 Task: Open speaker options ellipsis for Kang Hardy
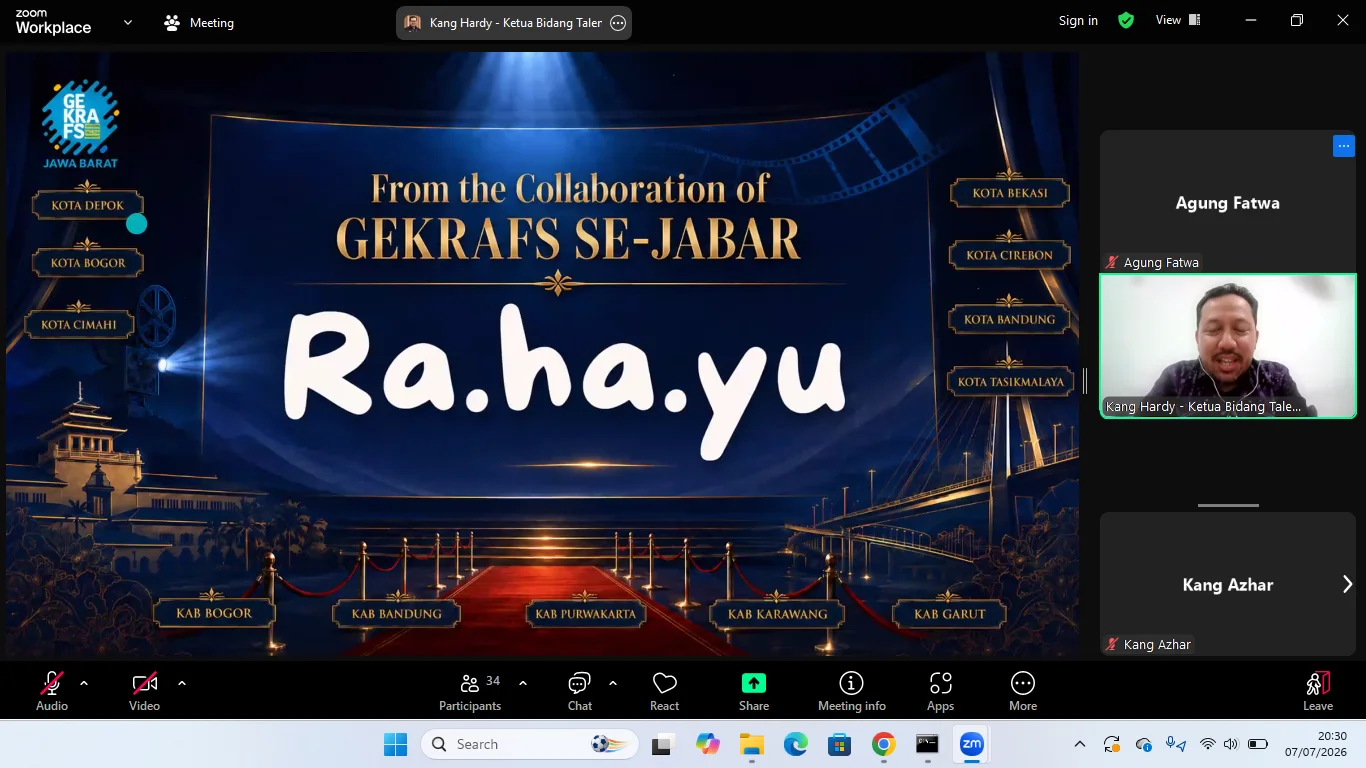[618, 23]
